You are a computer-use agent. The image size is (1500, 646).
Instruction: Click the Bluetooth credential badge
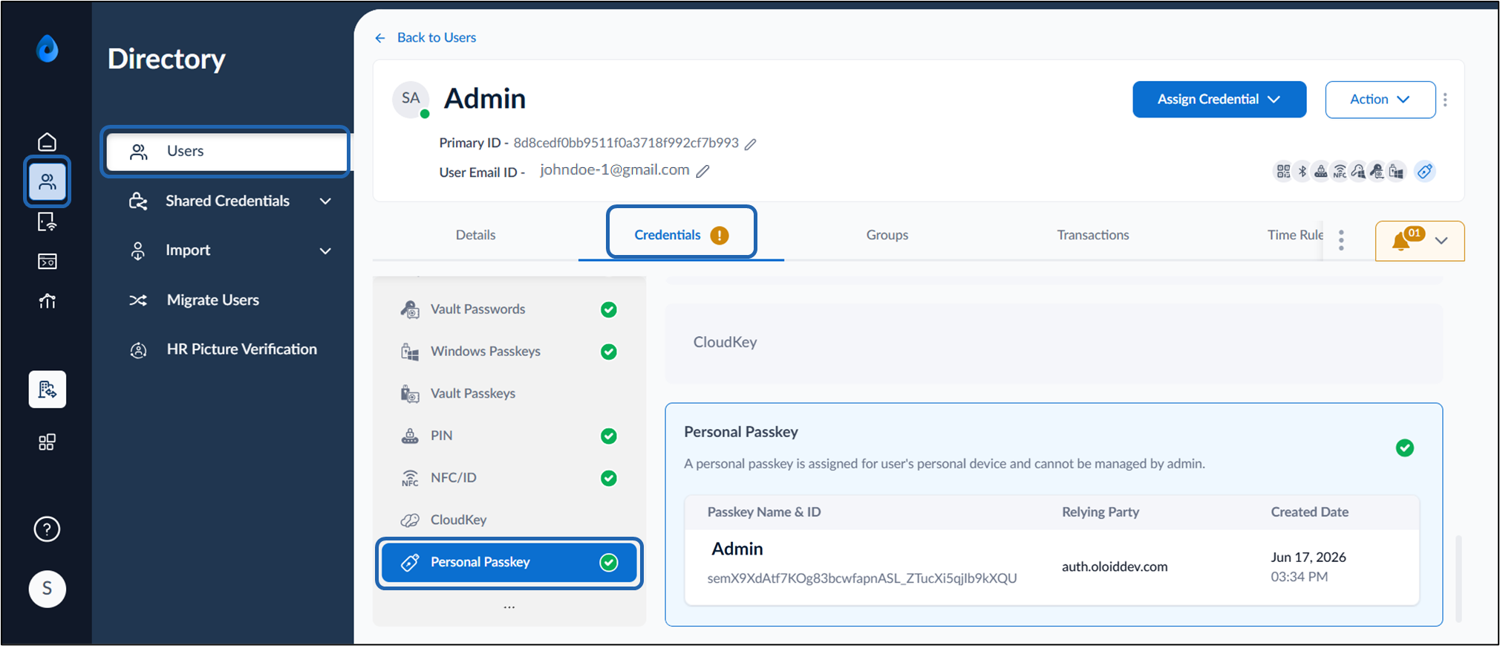tap(1302, 171)
